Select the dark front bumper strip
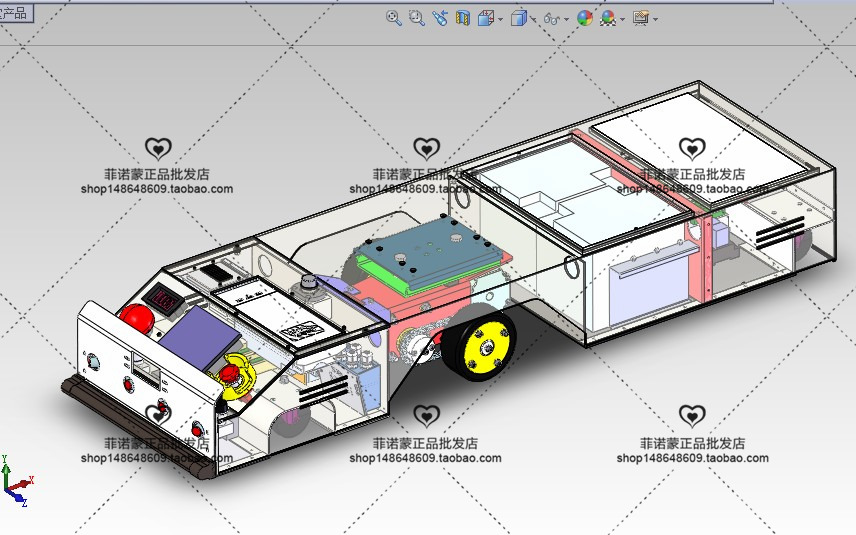 pyautogui.click(x=136, y=426)
